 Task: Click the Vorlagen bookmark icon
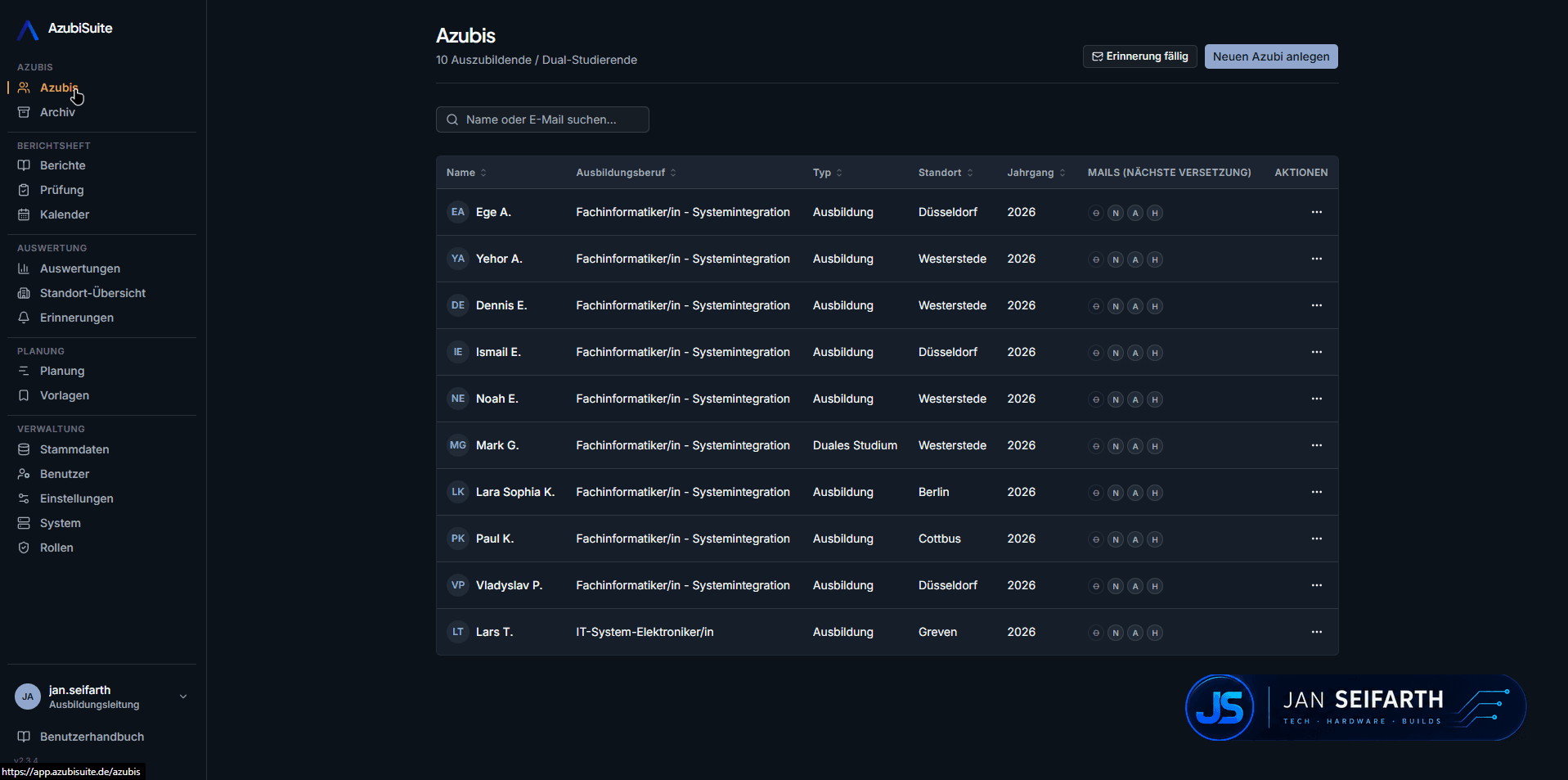coord(24,395)
